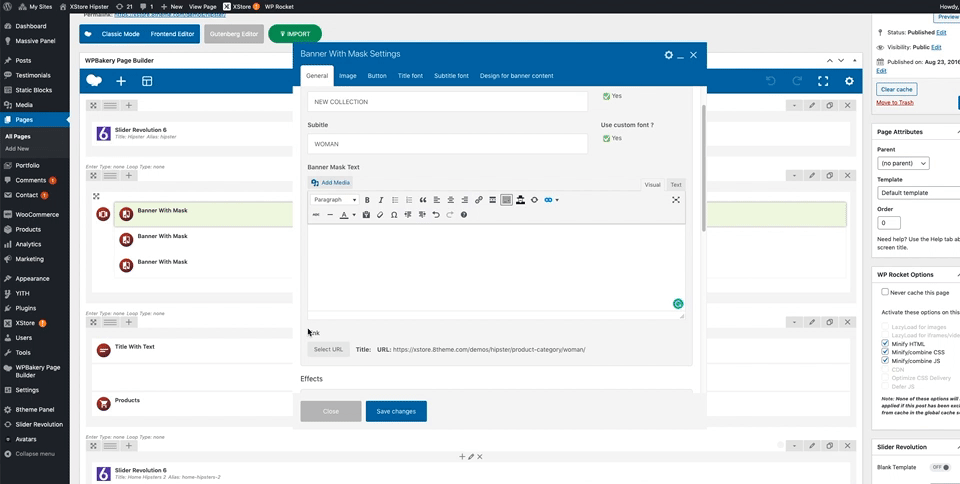This screenshot has width=960, height=484.
Task: Uncheck Minify HTML option
Action: (x=885, y=344)
